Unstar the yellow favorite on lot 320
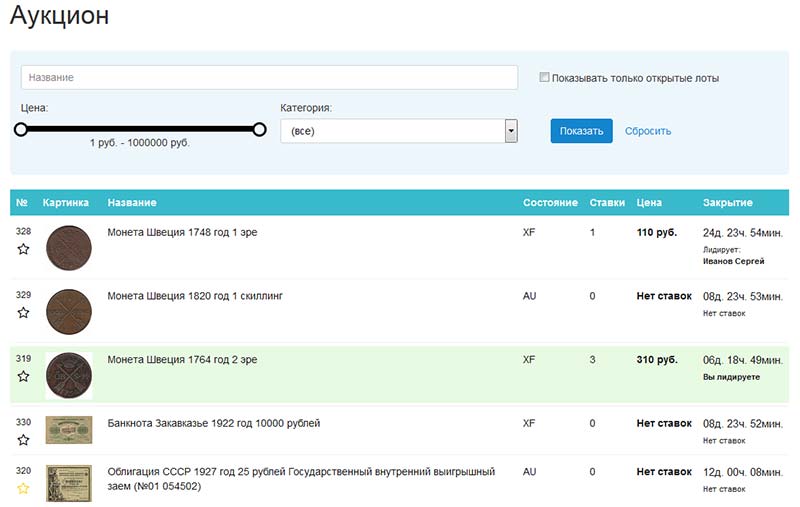Screen dimensions: 800x507 coord(23,488)
